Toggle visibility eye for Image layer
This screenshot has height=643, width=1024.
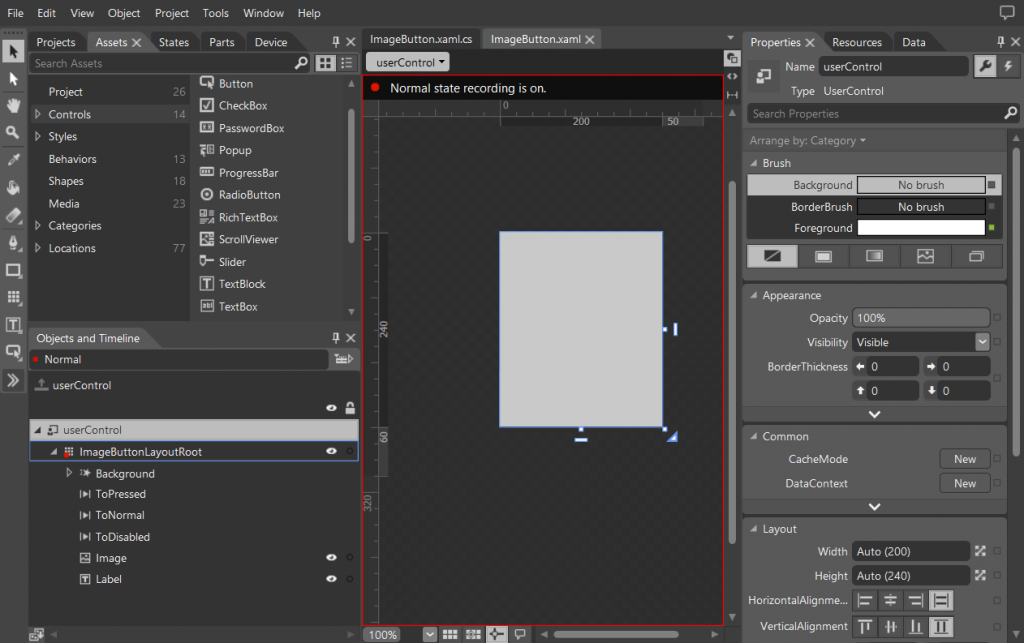(x=331, y=558)
